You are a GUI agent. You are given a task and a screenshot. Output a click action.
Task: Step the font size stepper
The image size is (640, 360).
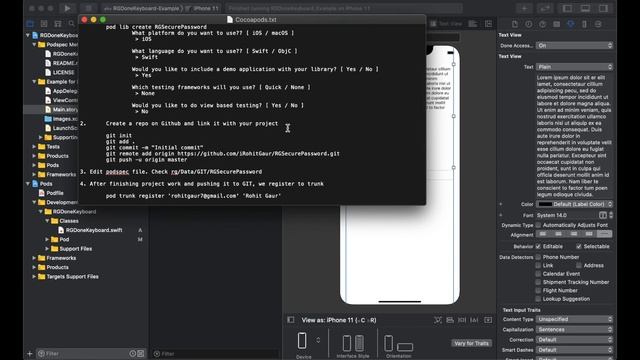[x=611, y=215]
